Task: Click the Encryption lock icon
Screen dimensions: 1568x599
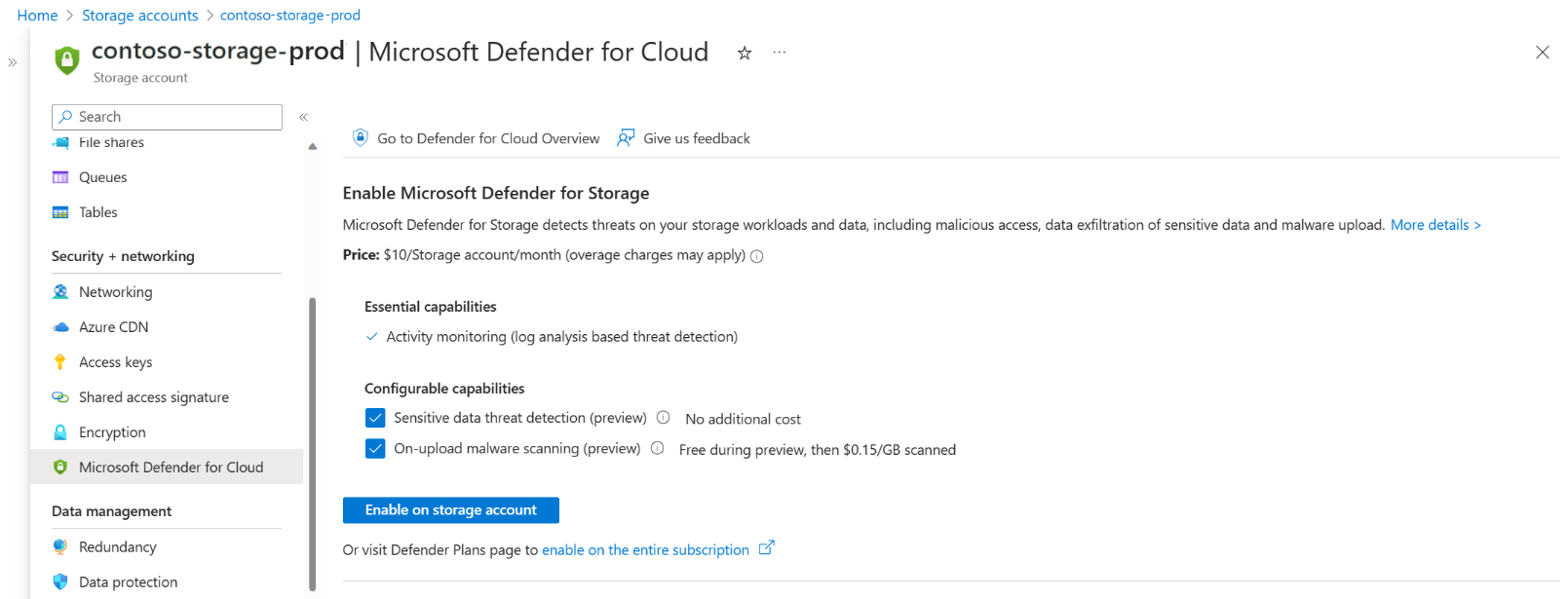Action: (60, 432)
